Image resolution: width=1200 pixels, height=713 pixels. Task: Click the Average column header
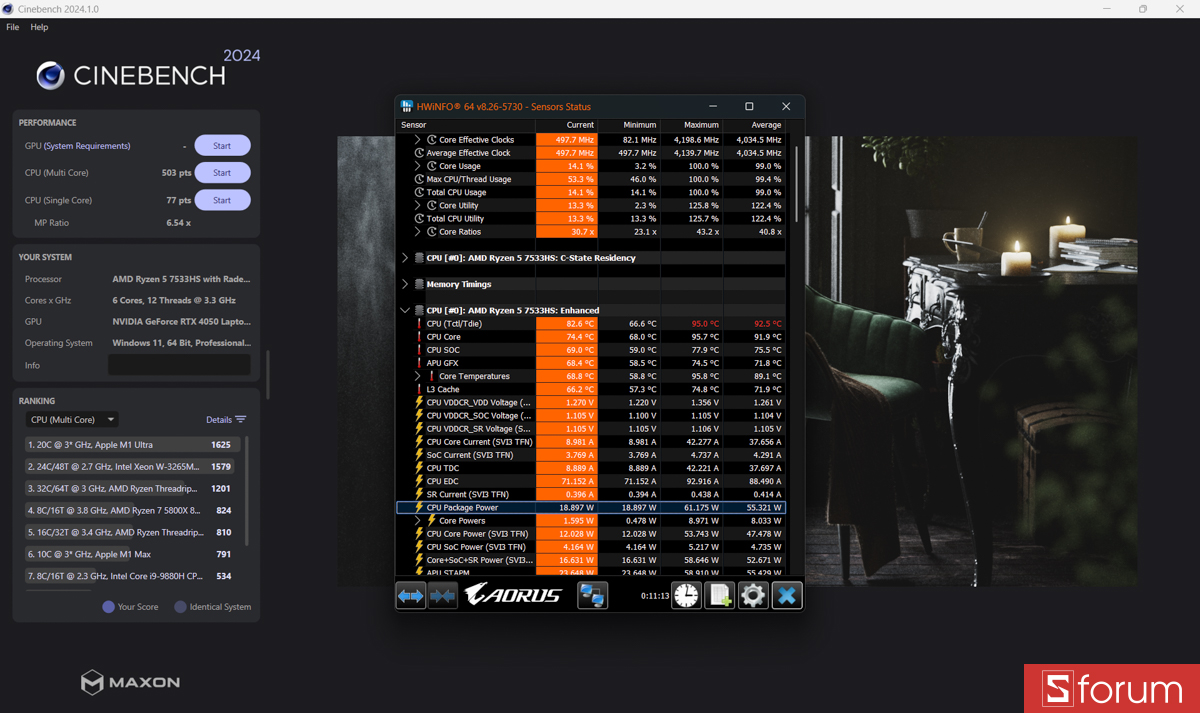pyautogui.click(x=754, y=125)
